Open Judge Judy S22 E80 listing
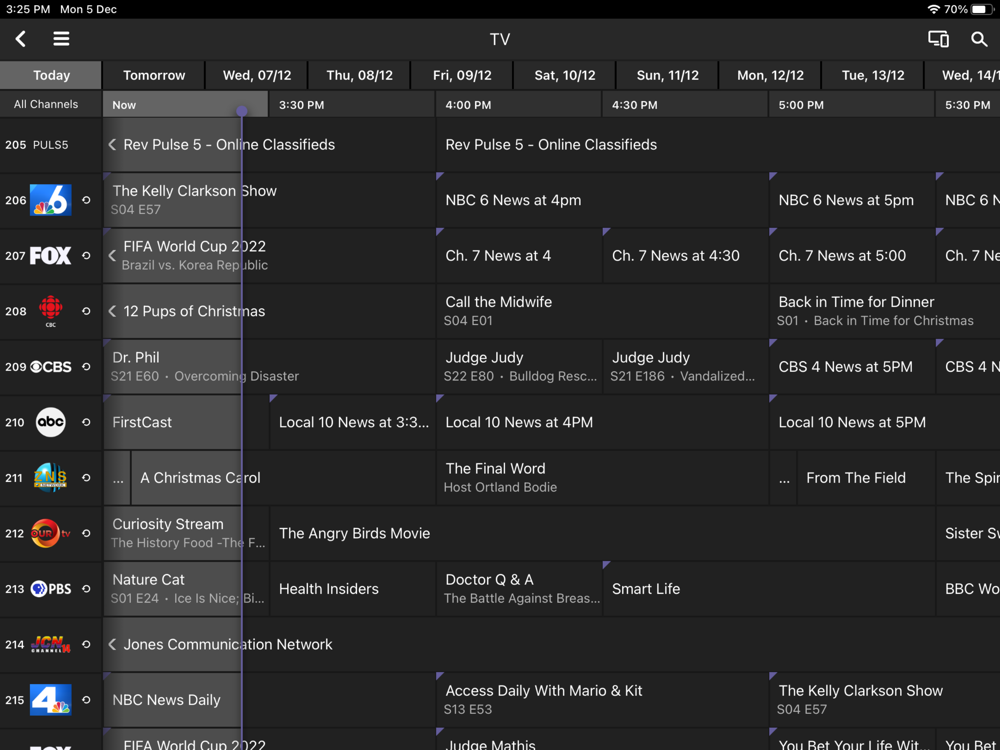The height and width of the screenshot is (750, 1000). 518,367
